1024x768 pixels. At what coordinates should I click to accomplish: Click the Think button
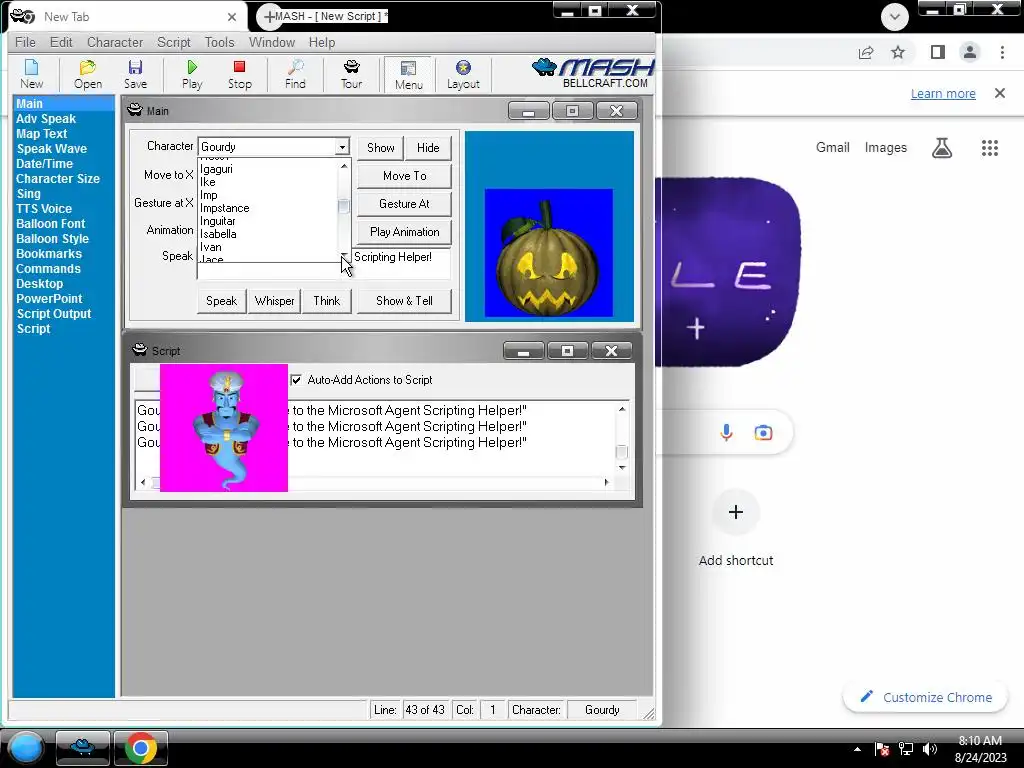click(327, 301)
